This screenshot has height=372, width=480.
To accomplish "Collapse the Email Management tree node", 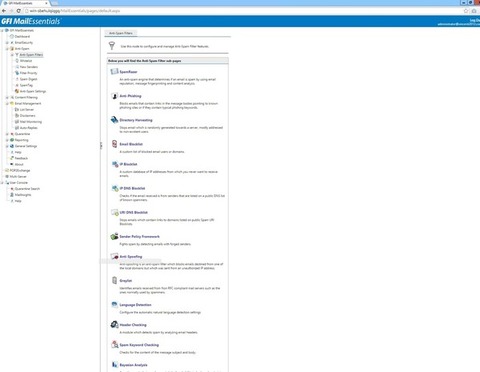I will 7,103.
